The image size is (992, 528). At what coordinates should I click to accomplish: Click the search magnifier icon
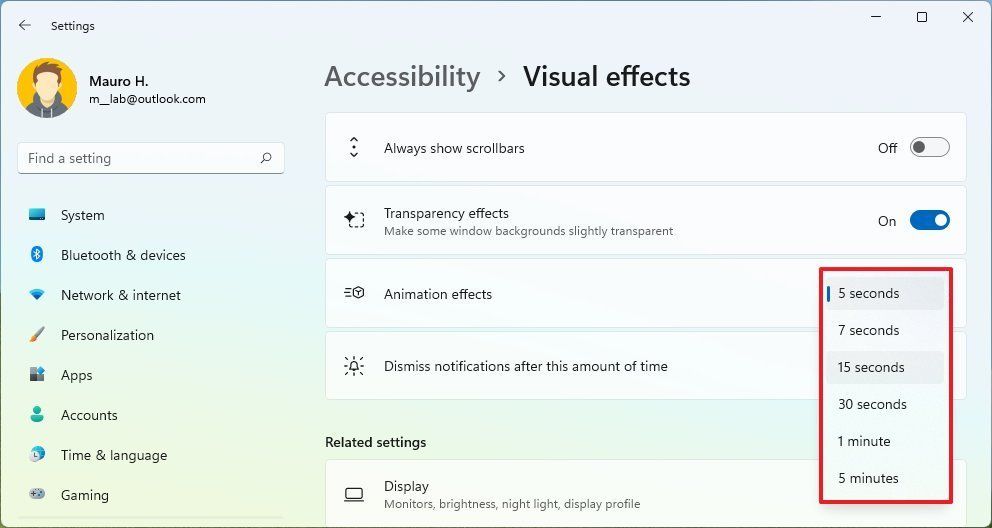[266, 158]
